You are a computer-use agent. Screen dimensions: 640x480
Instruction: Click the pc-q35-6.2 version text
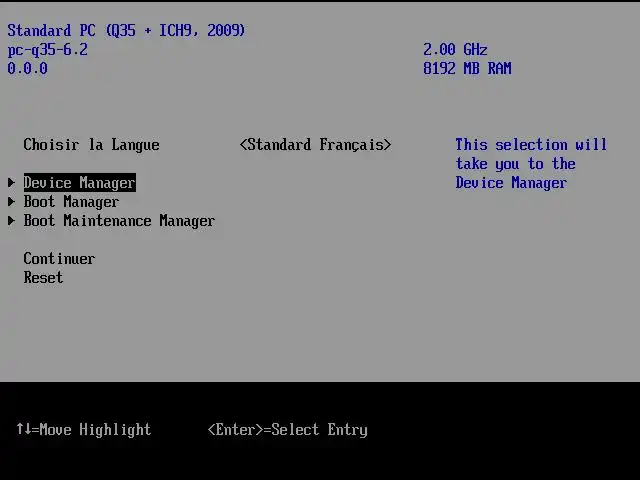[x=47, y=50]
